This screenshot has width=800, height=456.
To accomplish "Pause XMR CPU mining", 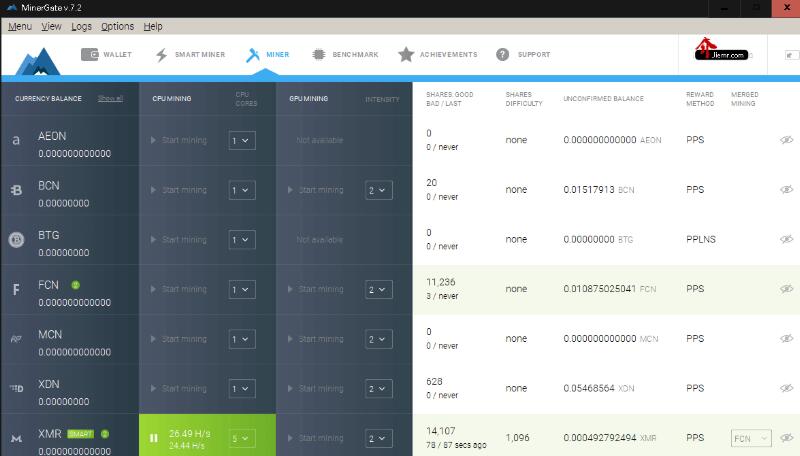I will [x=154, y=438].
